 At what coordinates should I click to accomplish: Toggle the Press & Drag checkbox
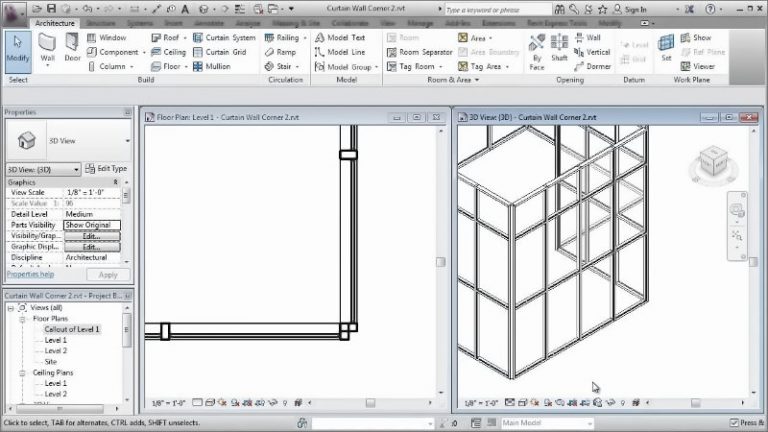coord(735,423)
